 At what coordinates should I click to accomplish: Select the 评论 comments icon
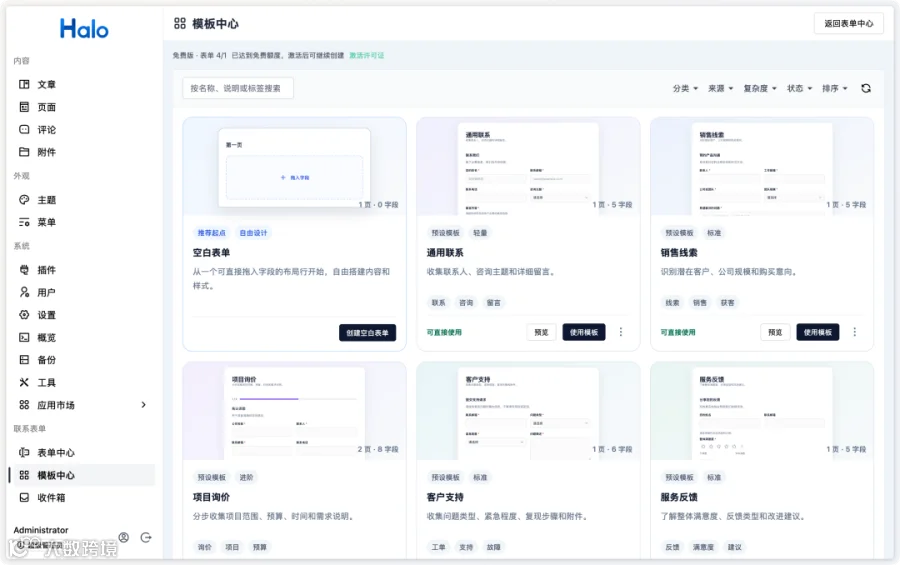coord(24,130)
